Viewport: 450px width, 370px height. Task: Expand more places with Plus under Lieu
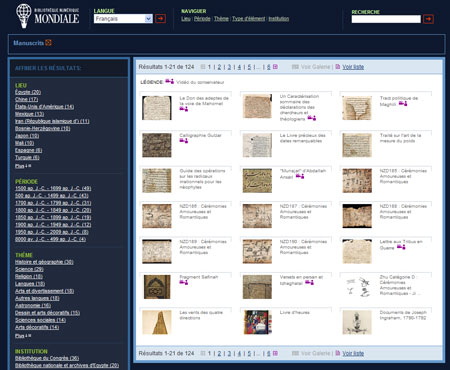click(23, 166)
